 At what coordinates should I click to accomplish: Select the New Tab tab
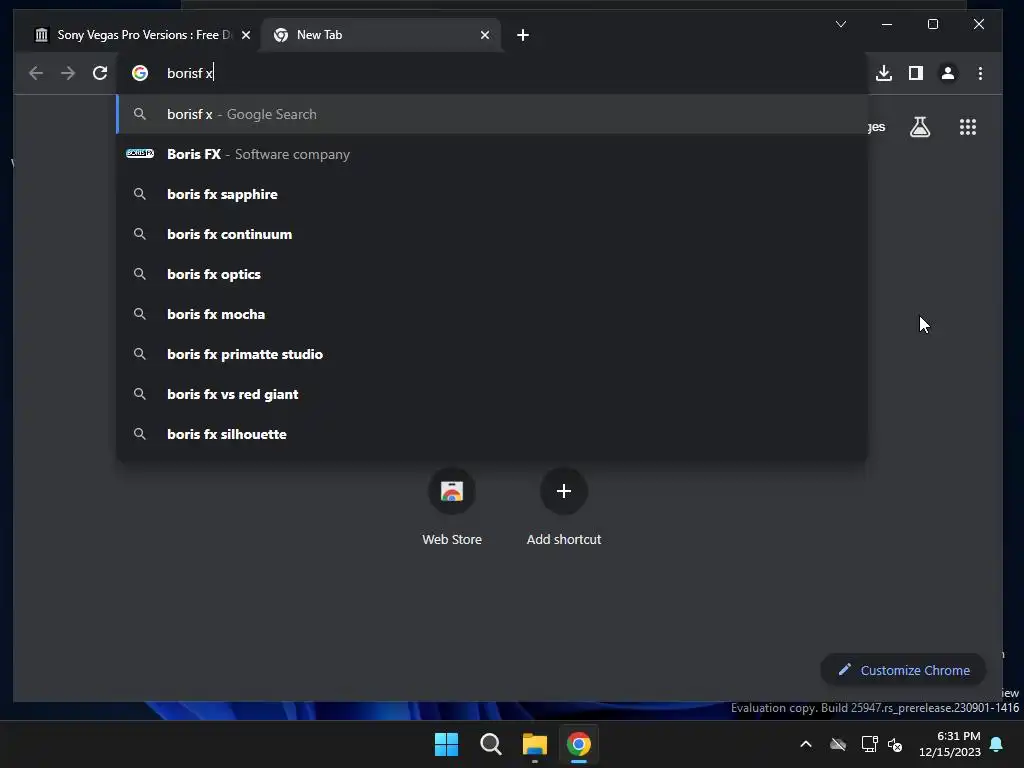point(381,35)
